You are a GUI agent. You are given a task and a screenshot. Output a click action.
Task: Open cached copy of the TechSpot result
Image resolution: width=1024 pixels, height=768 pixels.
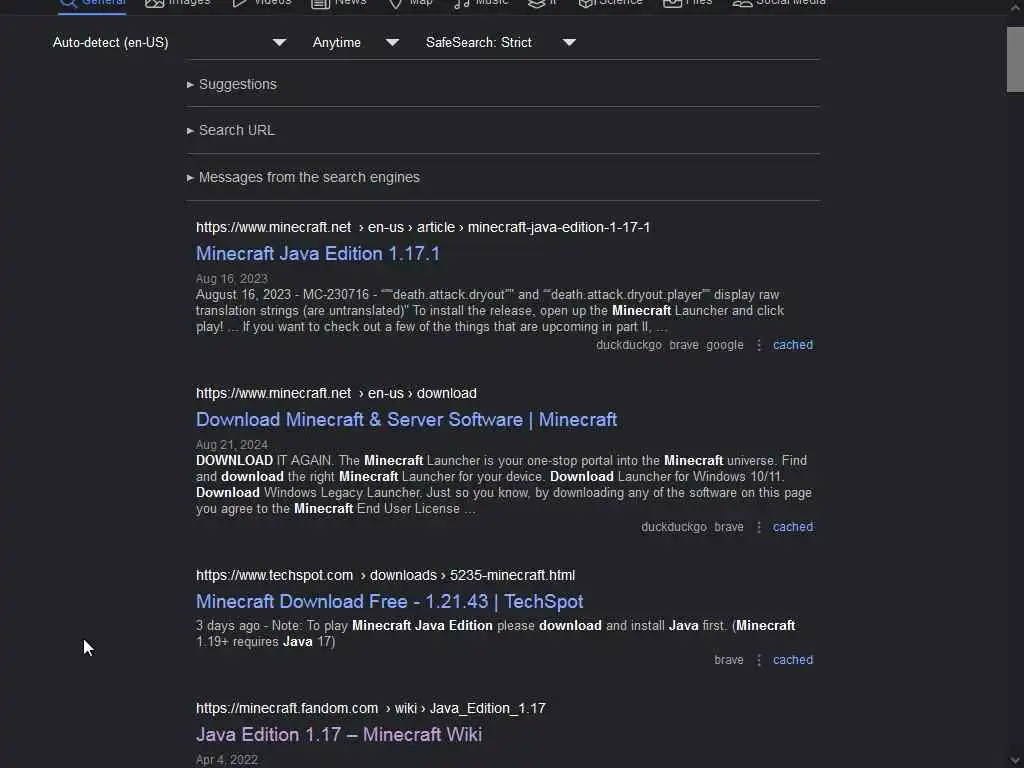793,660
